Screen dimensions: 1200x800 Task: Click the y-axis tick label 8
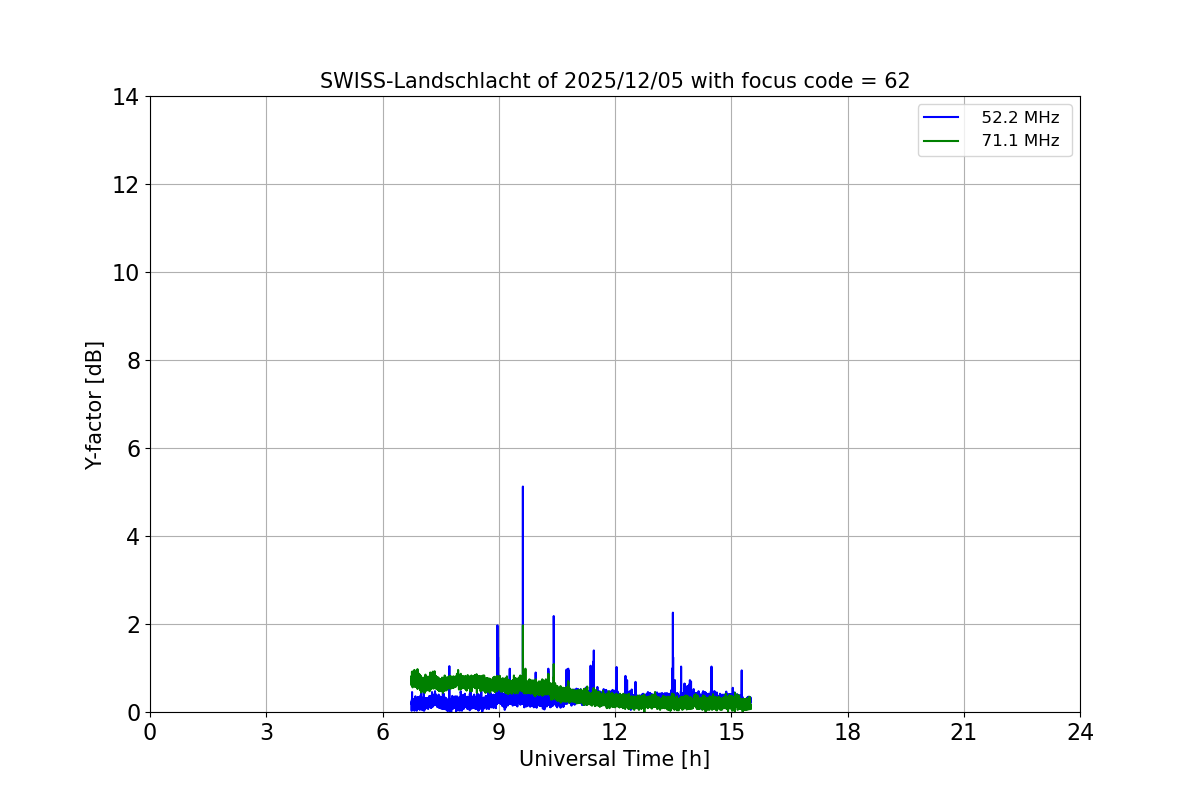[131, 361]
